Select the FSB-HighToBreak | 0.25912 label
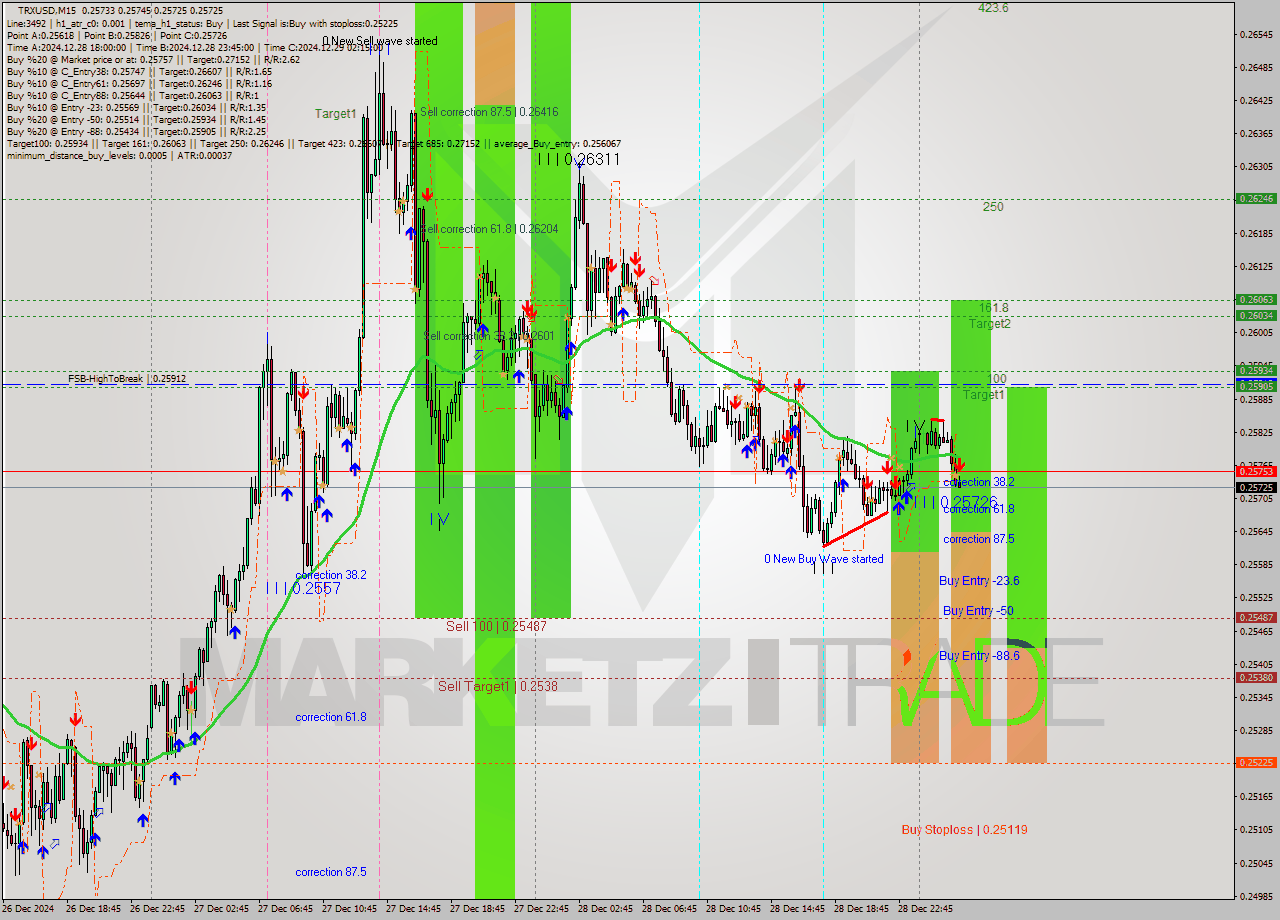This screenshot has height=920, width=1280. pos(127,379)
